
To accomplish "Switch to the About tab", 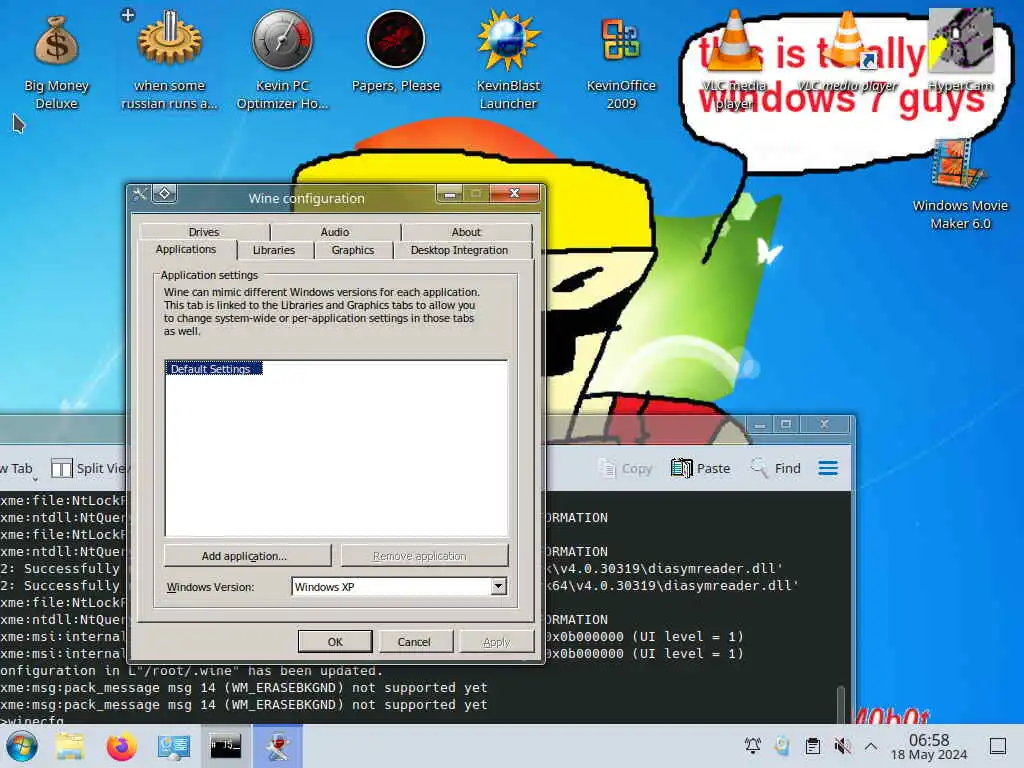I will tap(466, 232).
